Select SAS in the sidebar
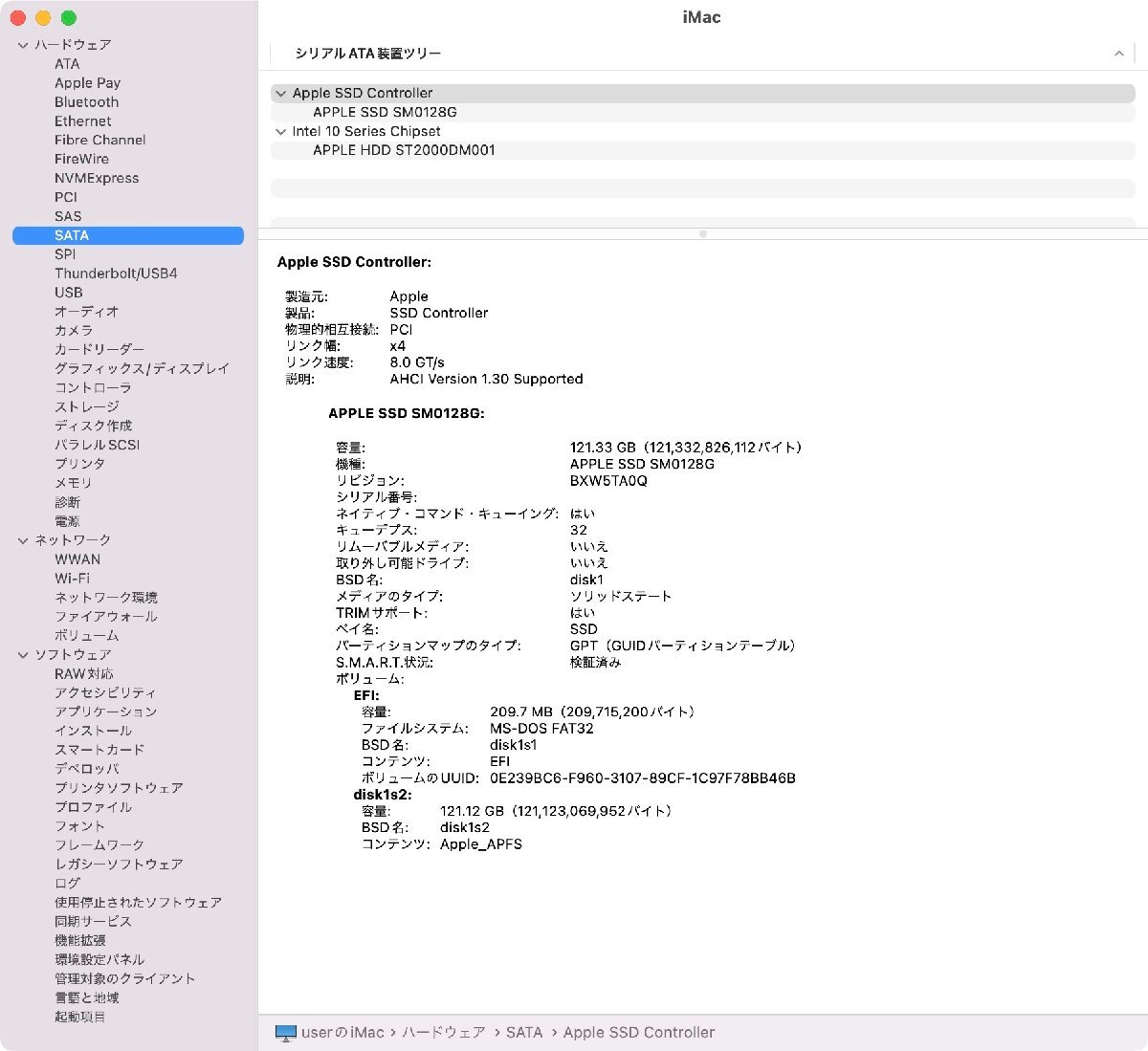 coord(68,216)
